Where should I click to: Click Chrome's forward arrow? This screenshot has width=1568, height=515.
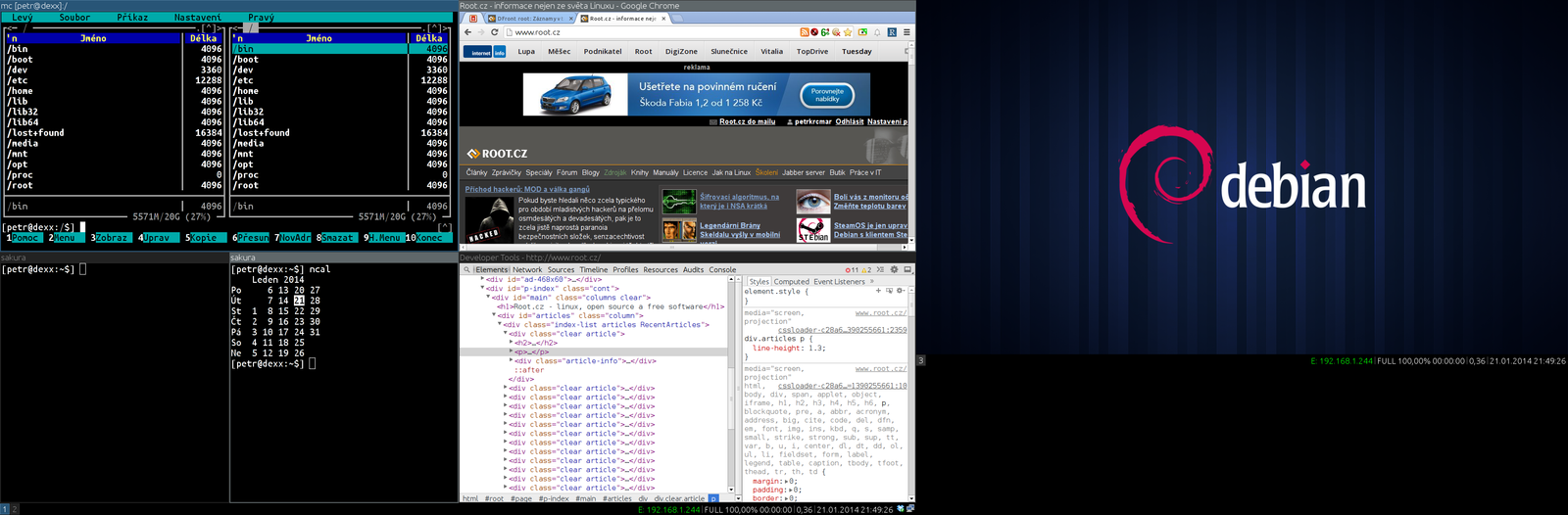480,32
